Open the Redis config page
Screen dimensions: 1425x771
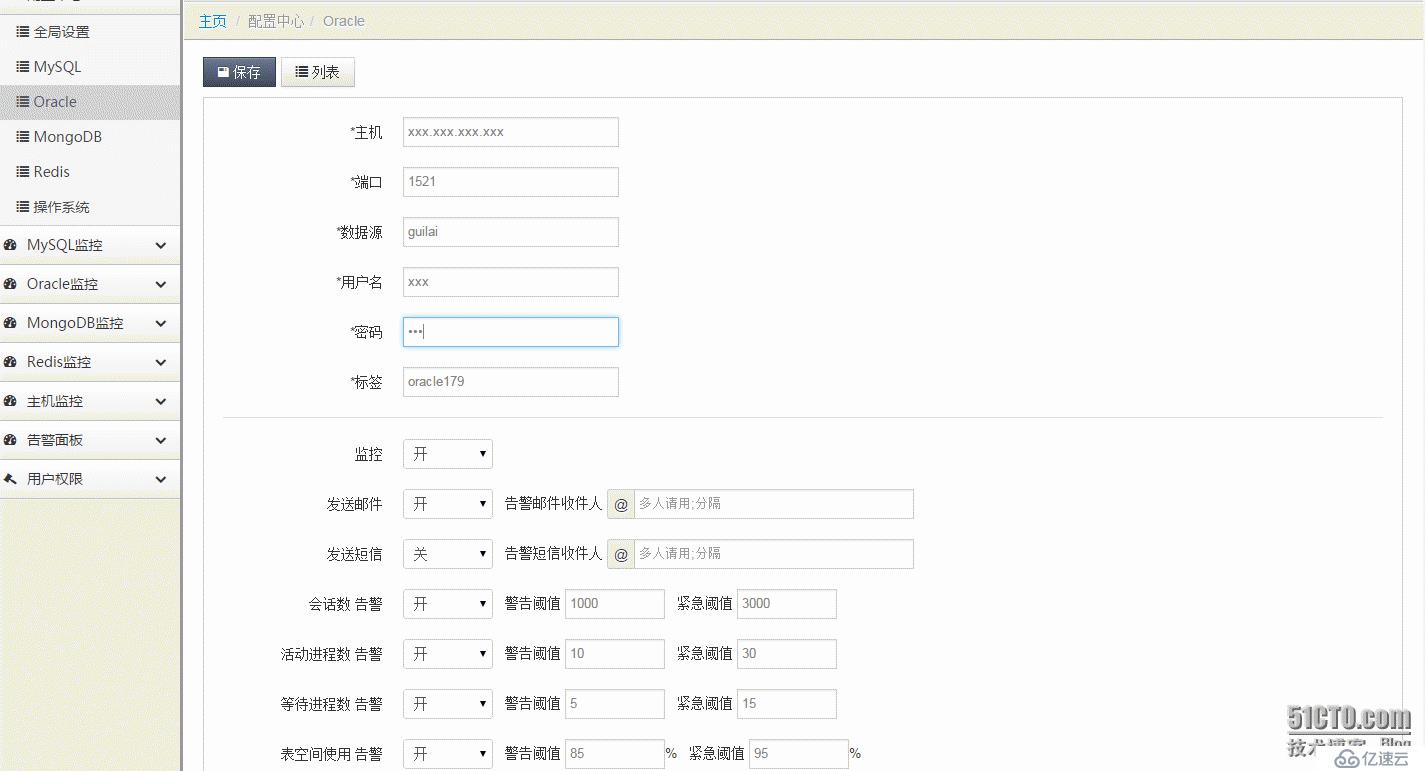[90, 172]
